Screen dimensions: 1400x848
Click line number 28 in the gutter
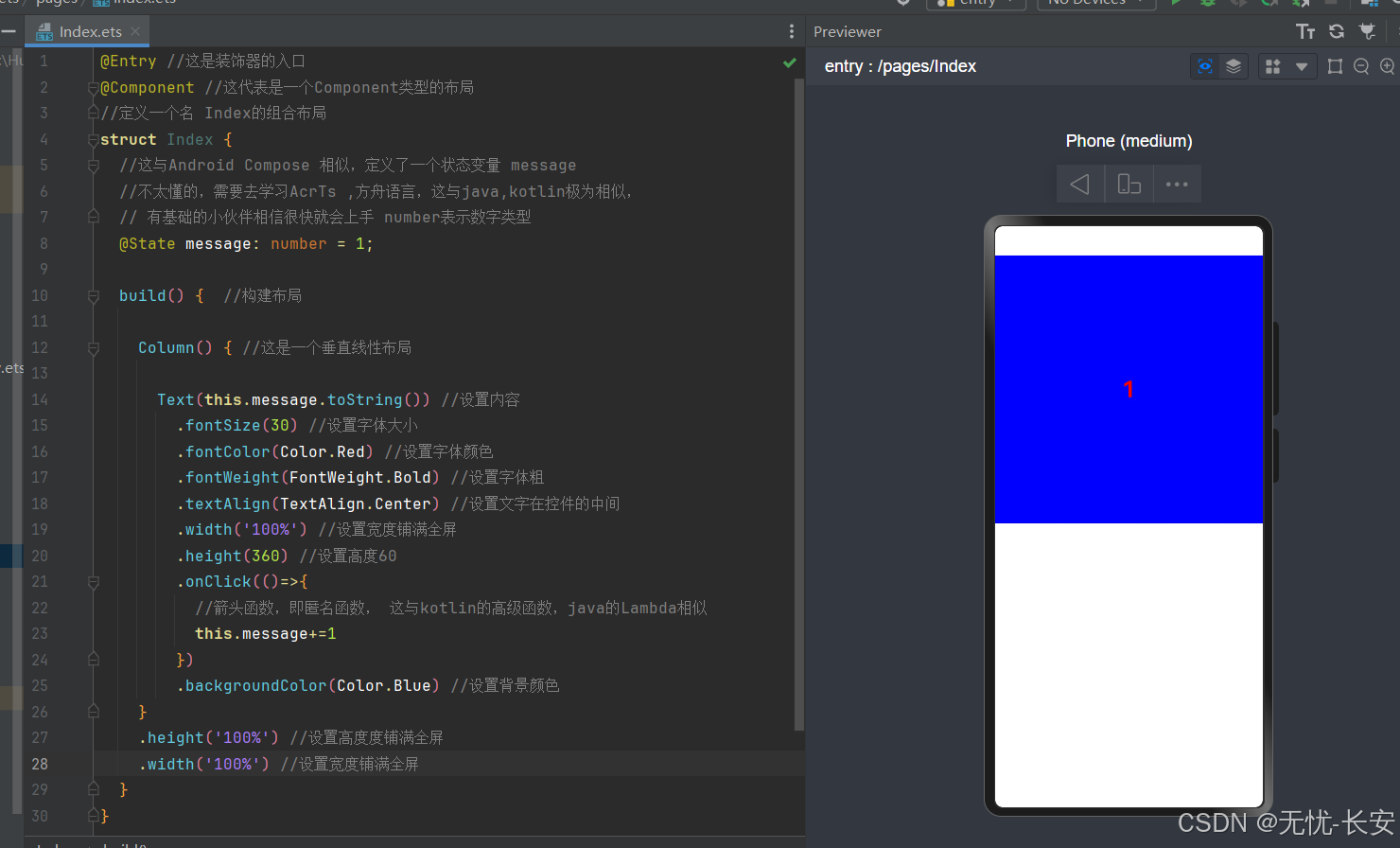pyautogui.click(x=40, y=764)
